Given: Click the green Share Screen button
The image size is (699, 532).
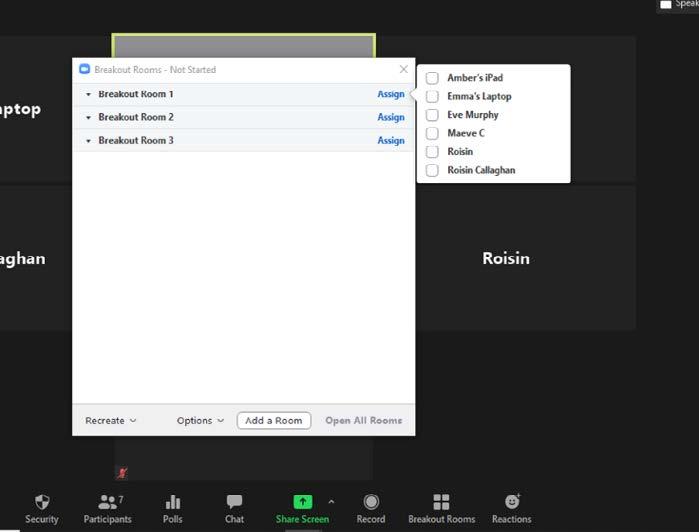Looking at the screenshot, I should coord(303,508).
